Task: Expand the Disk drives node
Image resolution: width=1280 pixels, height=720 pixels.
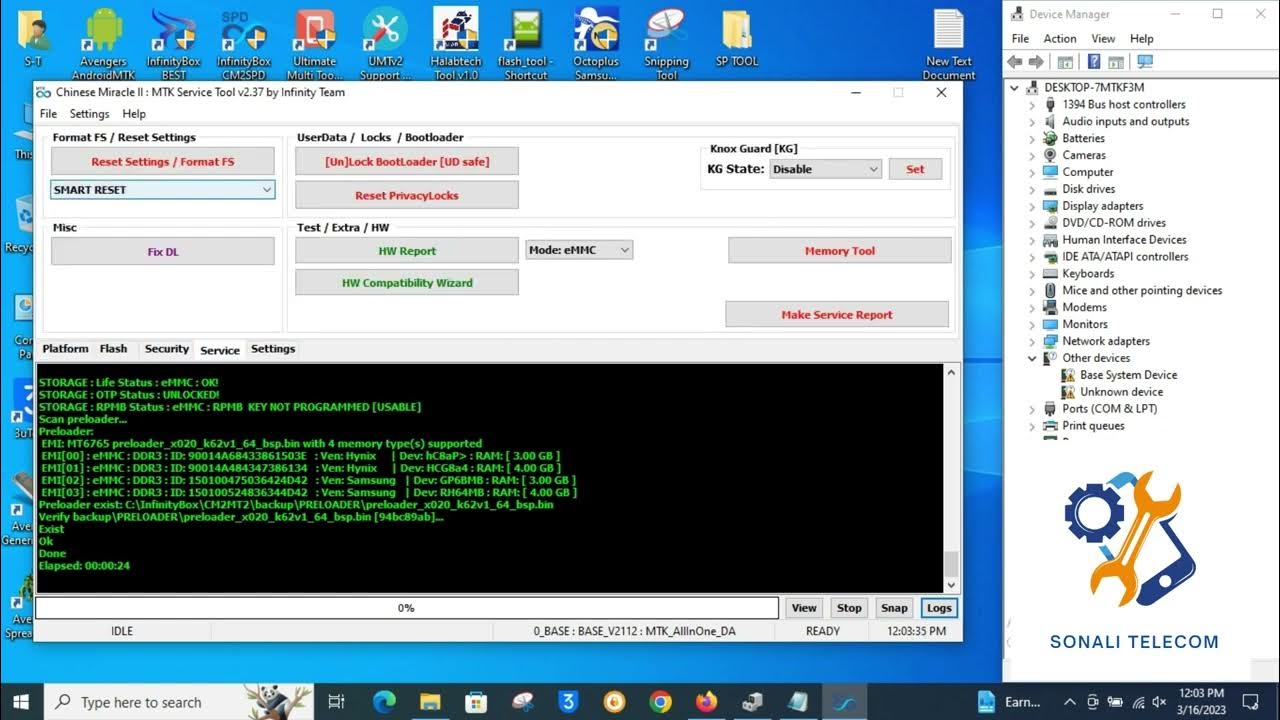Action: point(1032,189)
